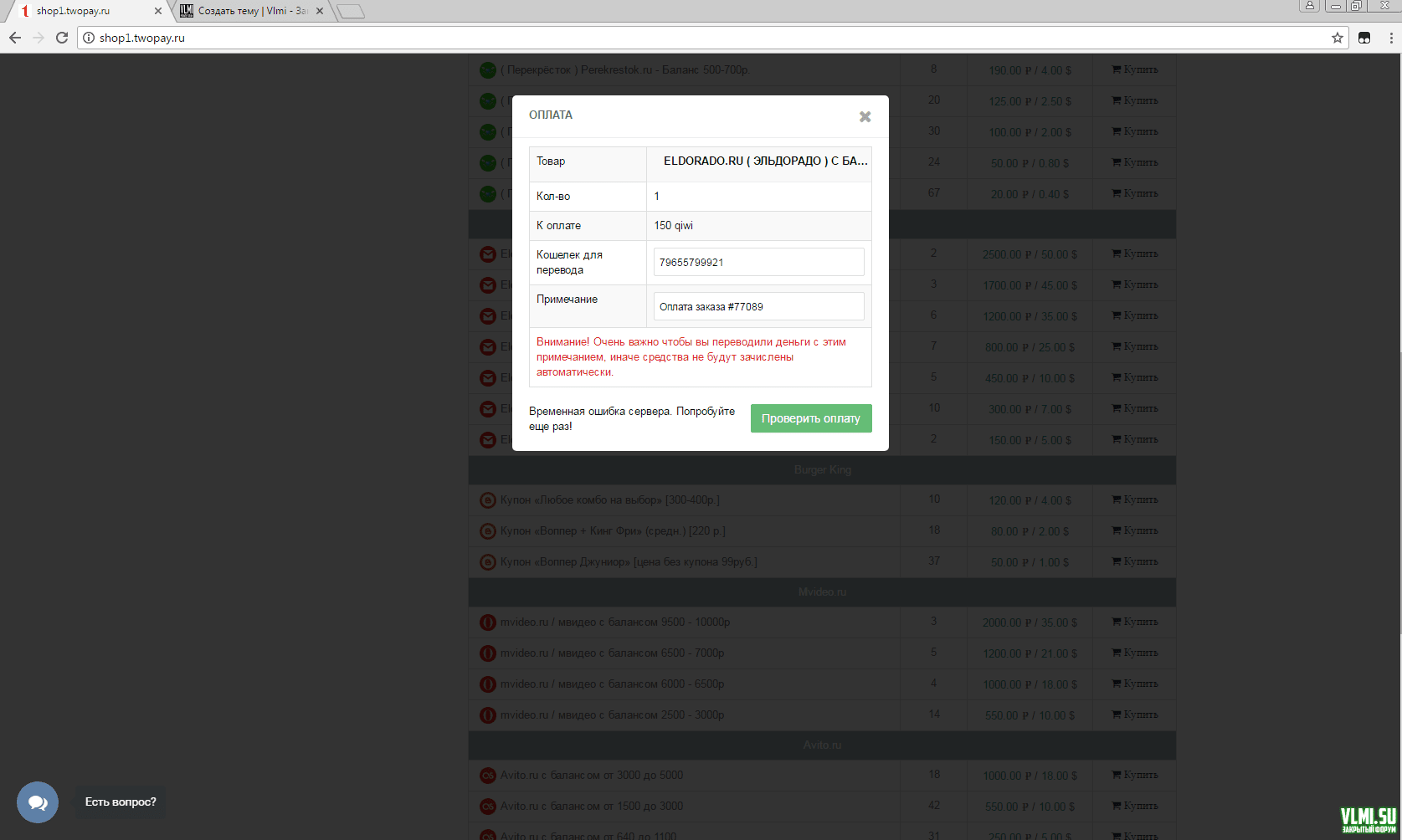This screenshot has height=840, width=1402.
Task: Open the chat bubble widget
Action: (x=38, y=802)
